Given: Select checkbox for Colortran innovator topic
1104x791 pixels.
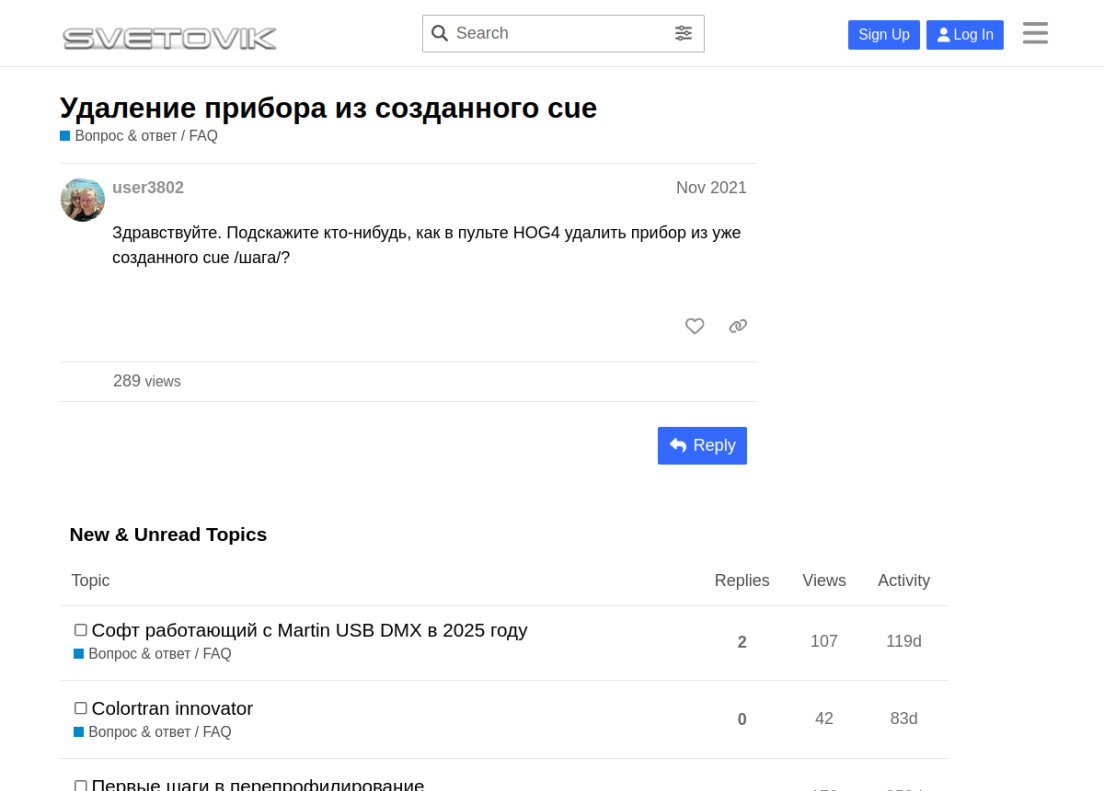Looking at the screenshot, I should point(81,708).
